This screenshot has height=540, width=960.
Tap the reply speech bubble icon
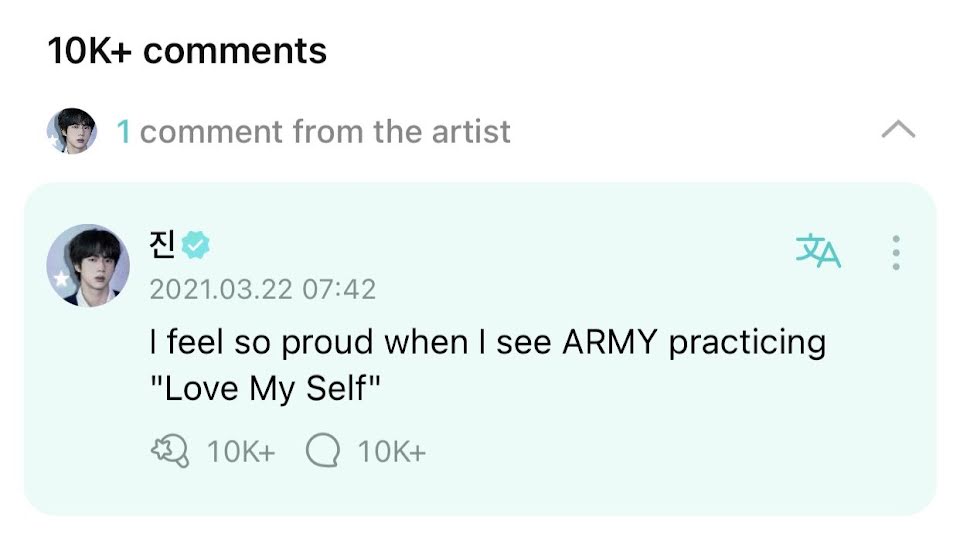pos(322,452)
